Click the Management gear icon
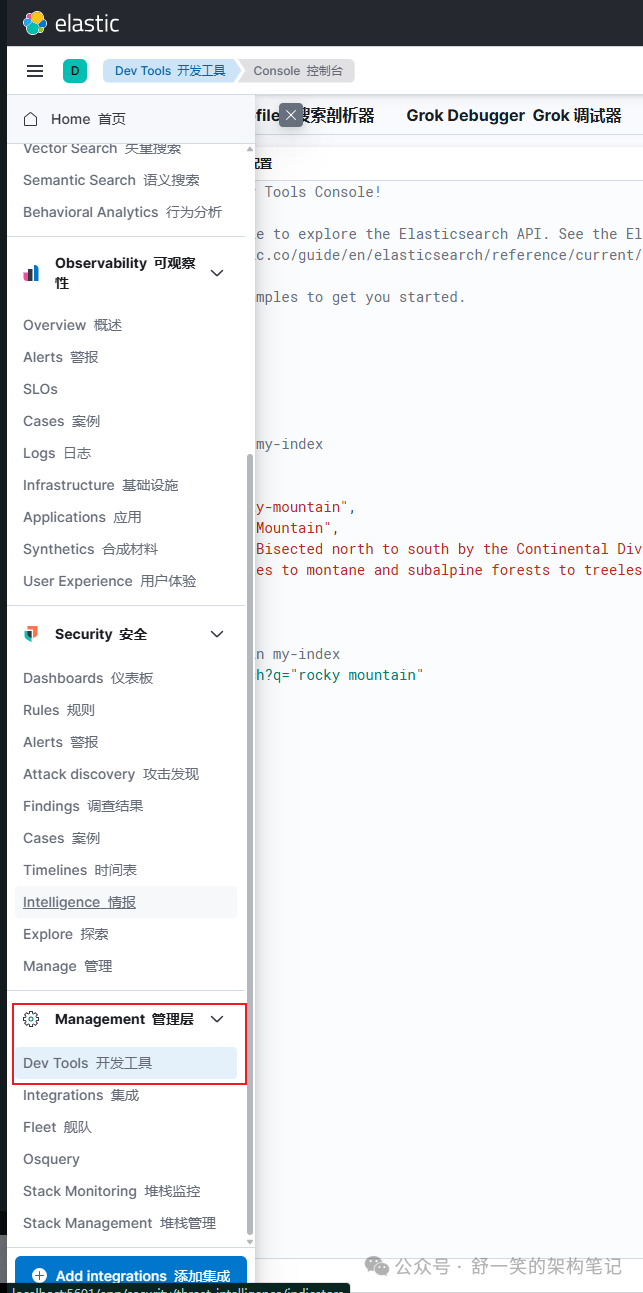643x1293 pixels. click(31, 1019)
